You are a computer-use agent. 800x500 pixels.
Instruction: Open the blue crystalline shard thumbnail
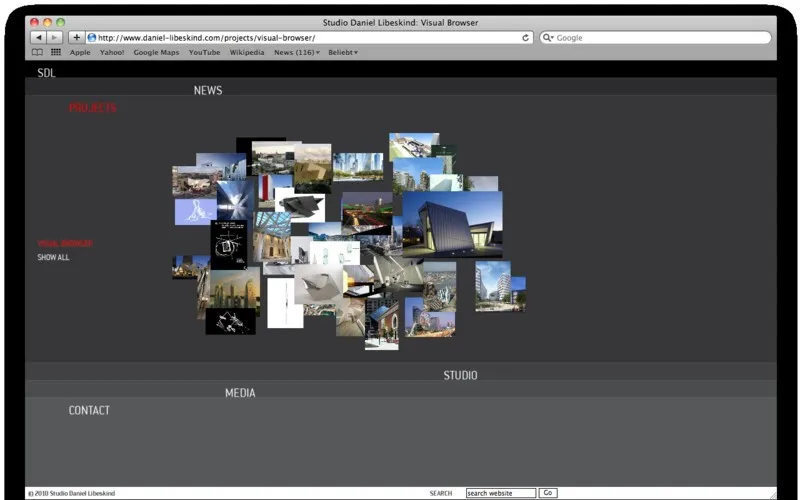click(234, 199)
